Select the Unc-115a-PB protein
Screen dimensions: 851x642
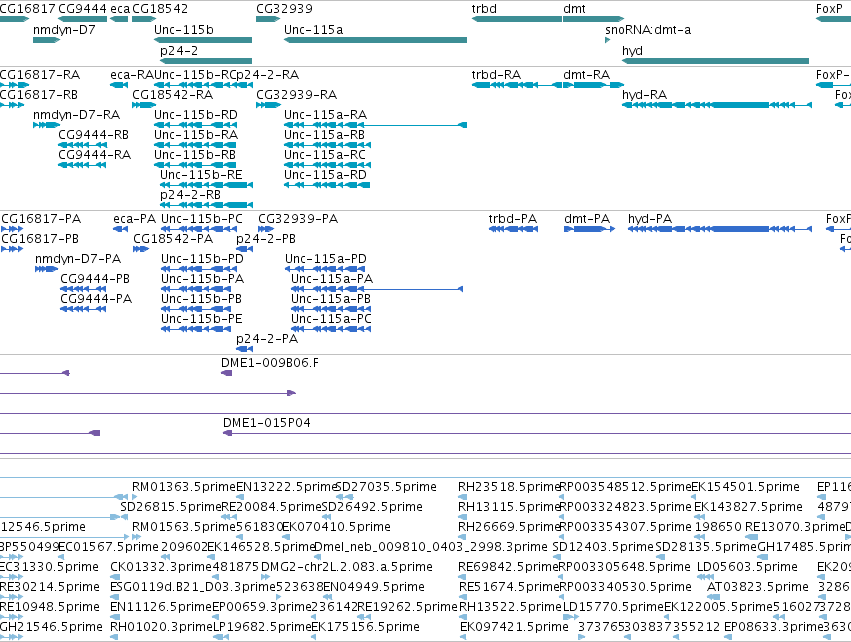(331, 309)
